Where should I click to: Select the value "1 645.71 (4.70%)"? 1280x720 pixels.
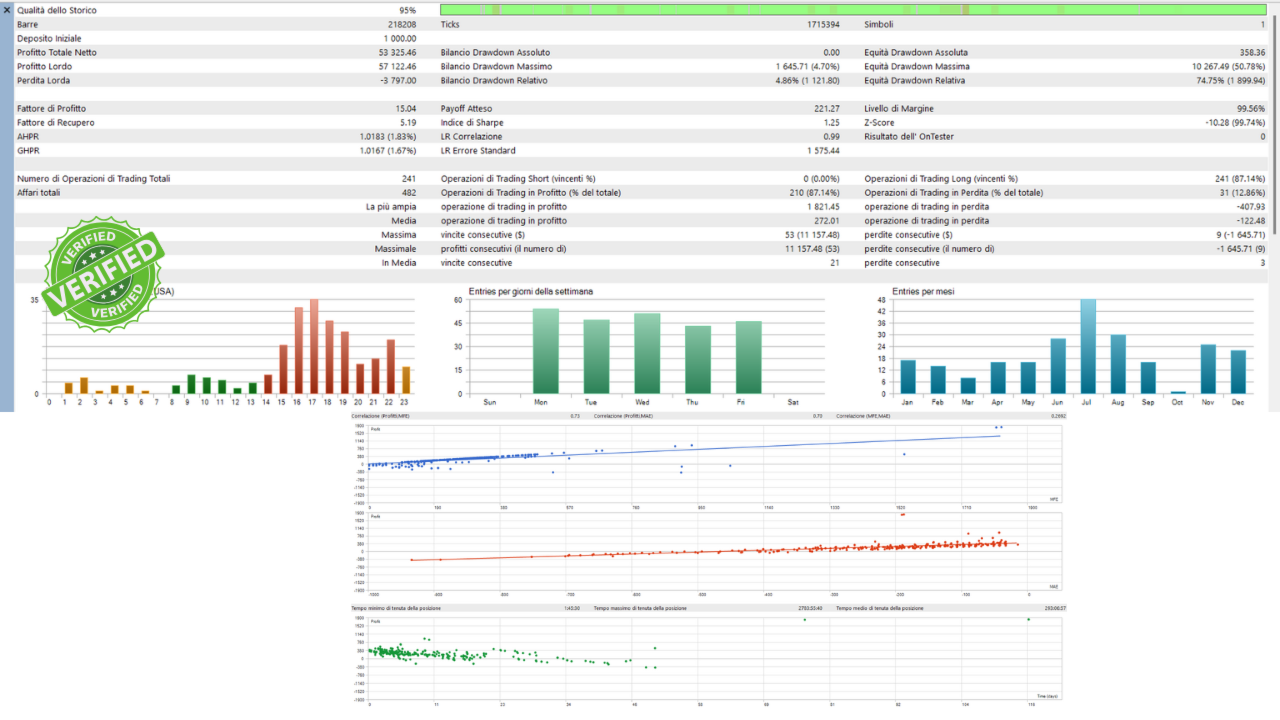807,66
